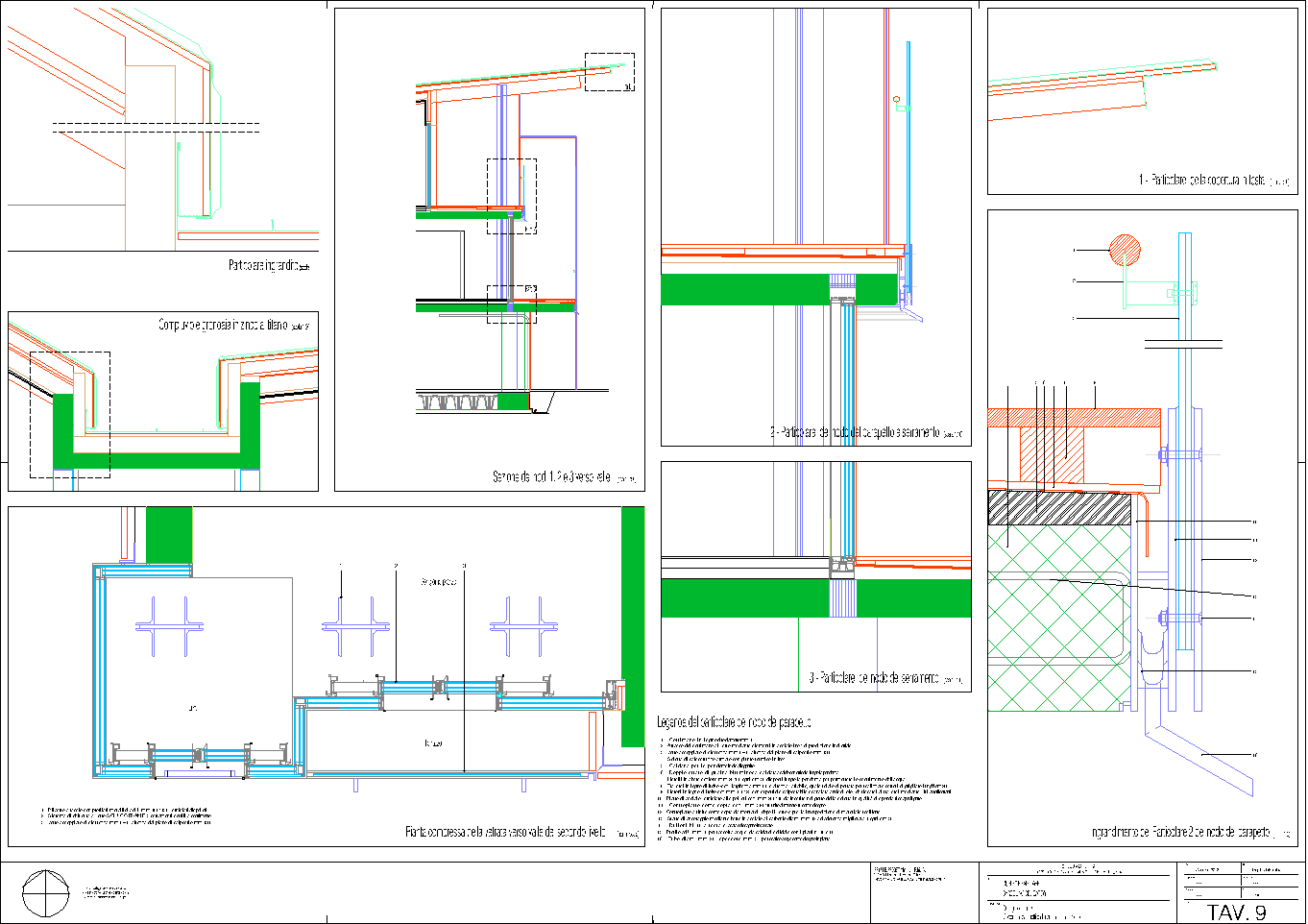Pick the rightmost cross-shaped column symbol in plan
Image resolution: width=1308 pixels, height=924 pixels.
point(523,626)
